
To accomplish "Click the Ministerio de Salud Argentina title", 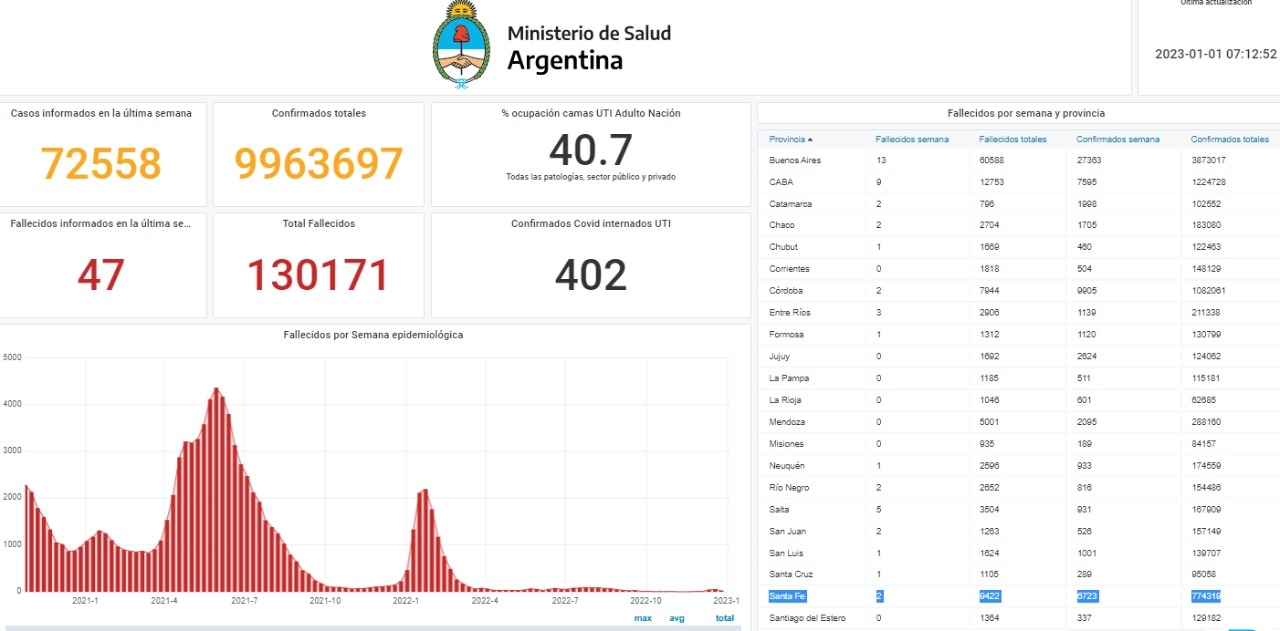I will [x=588, y=47].
